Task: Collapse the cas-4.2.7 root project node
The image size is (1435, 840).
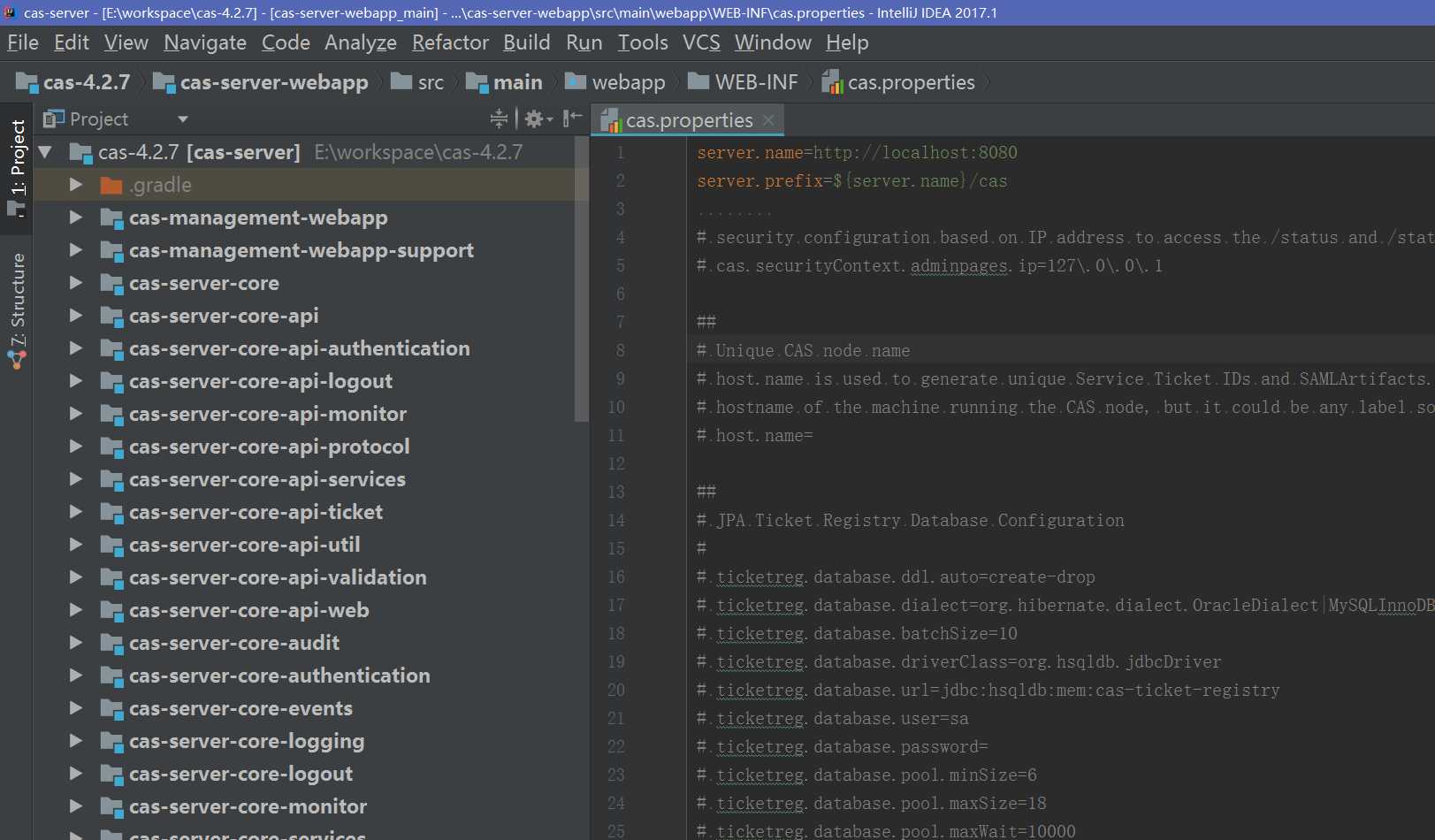Action: 45,152
